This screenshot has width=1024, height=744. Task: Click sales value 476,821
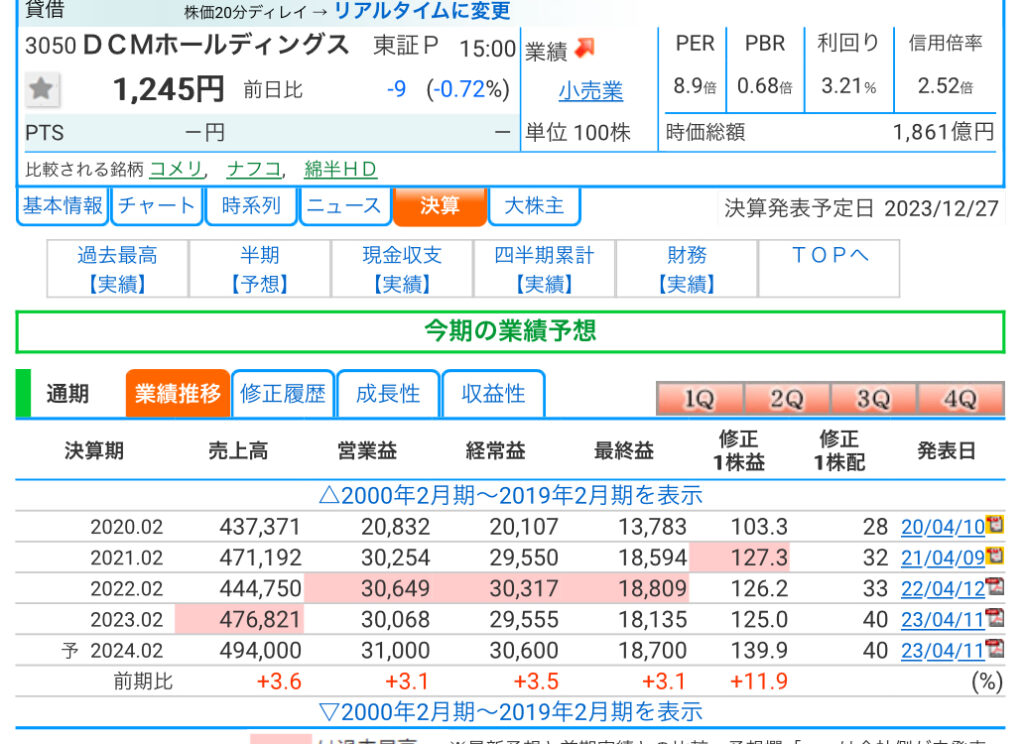pyautogui.click(x=260, y=619)
